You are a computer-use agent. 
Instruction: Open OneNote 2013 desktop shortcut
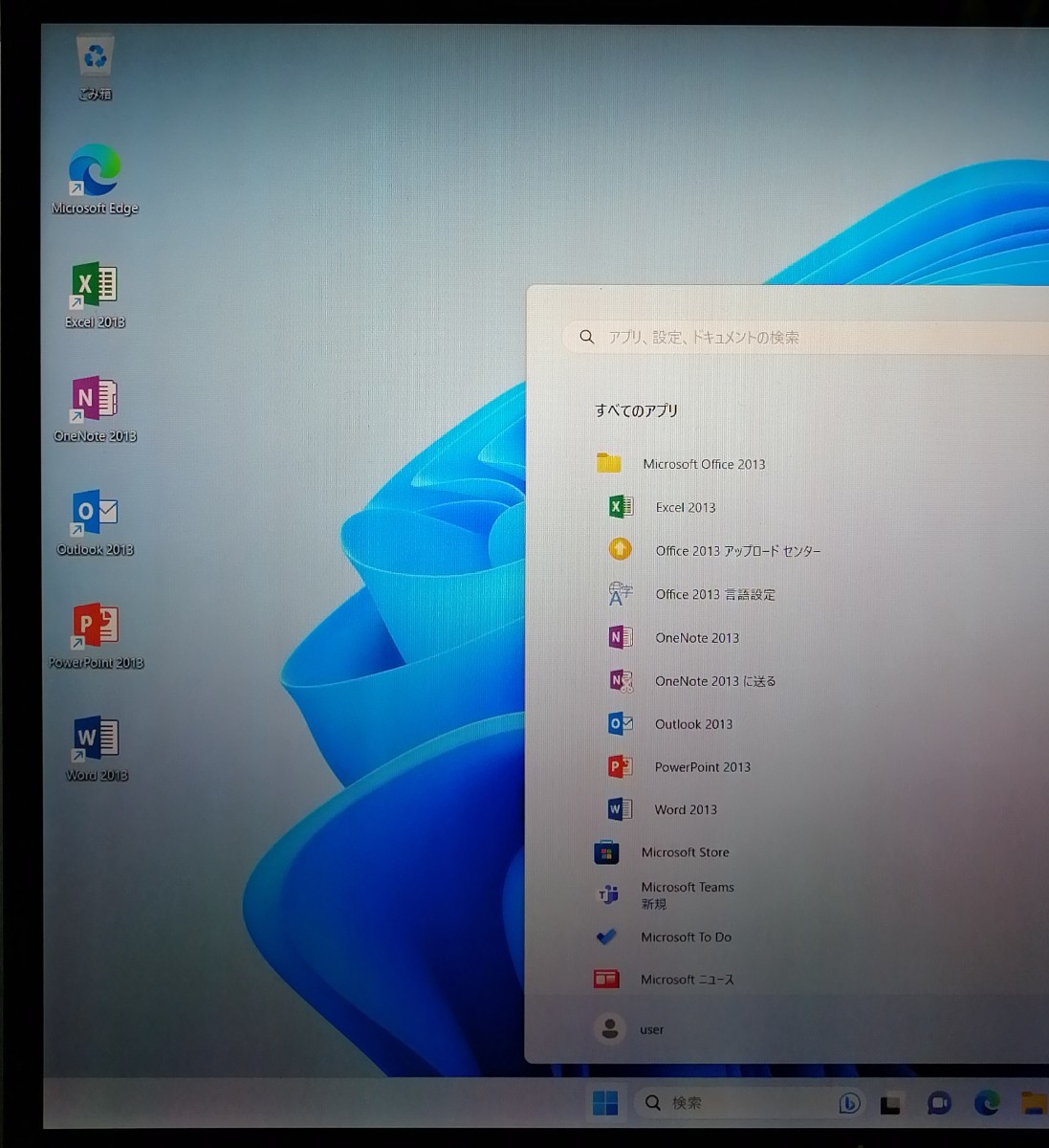click(95, 409)
